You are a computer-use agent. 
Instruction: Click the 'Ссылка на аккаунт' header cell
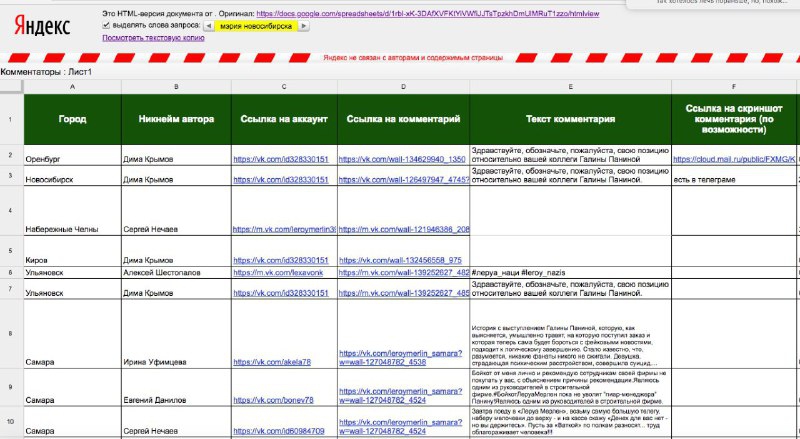284,119
